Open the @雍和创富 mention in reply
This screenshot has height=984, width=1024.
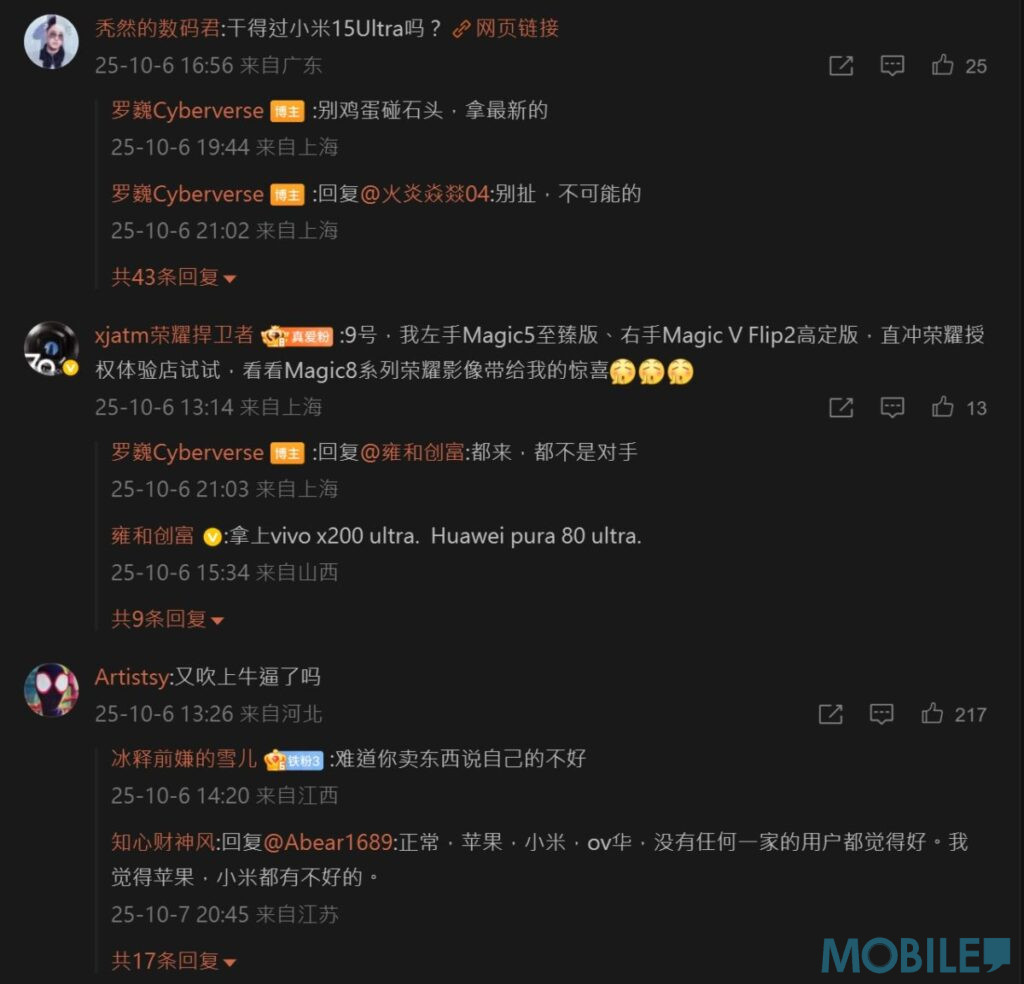pyautogui.click(x=412, y=452)
